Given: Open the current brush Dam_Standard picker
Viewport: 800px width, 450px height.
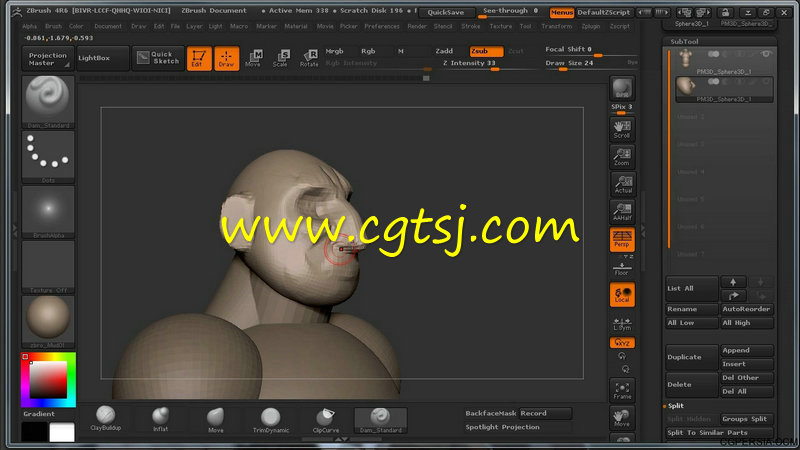Looking at the screenshot, I should click(x=48, y=102).
